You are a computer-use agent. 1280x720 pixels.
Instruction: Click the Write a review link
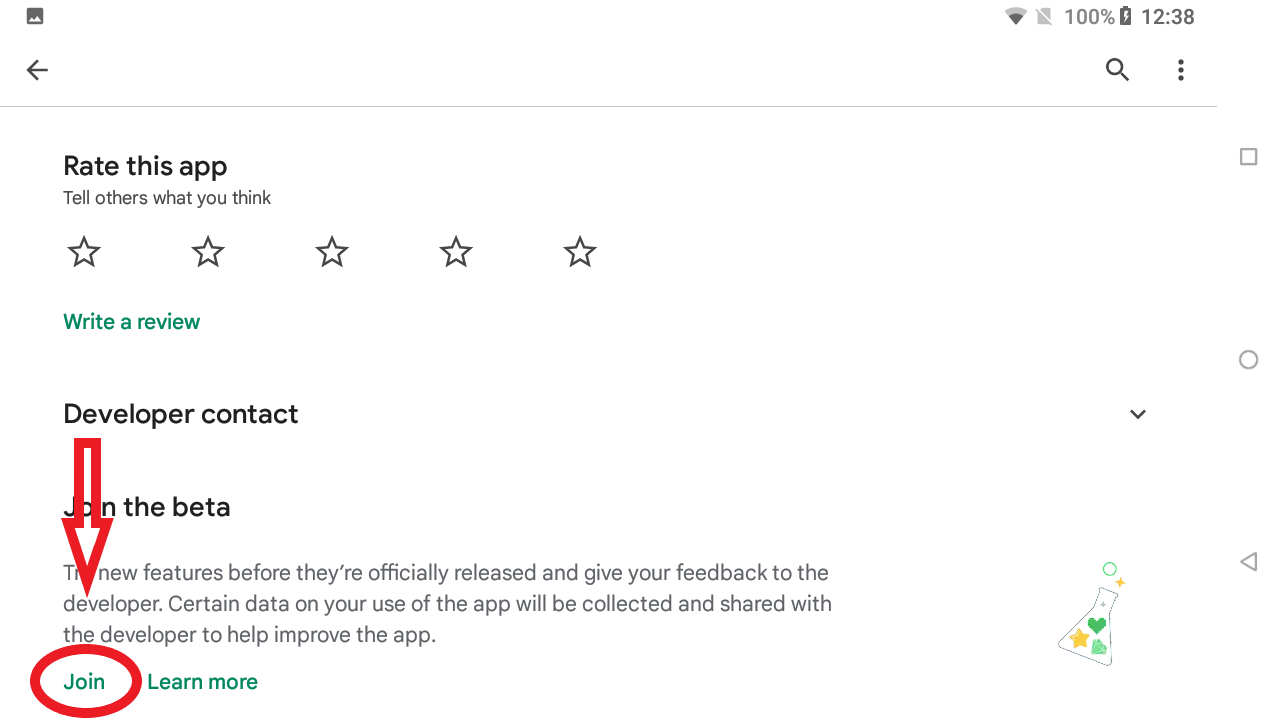pos(132,322)
